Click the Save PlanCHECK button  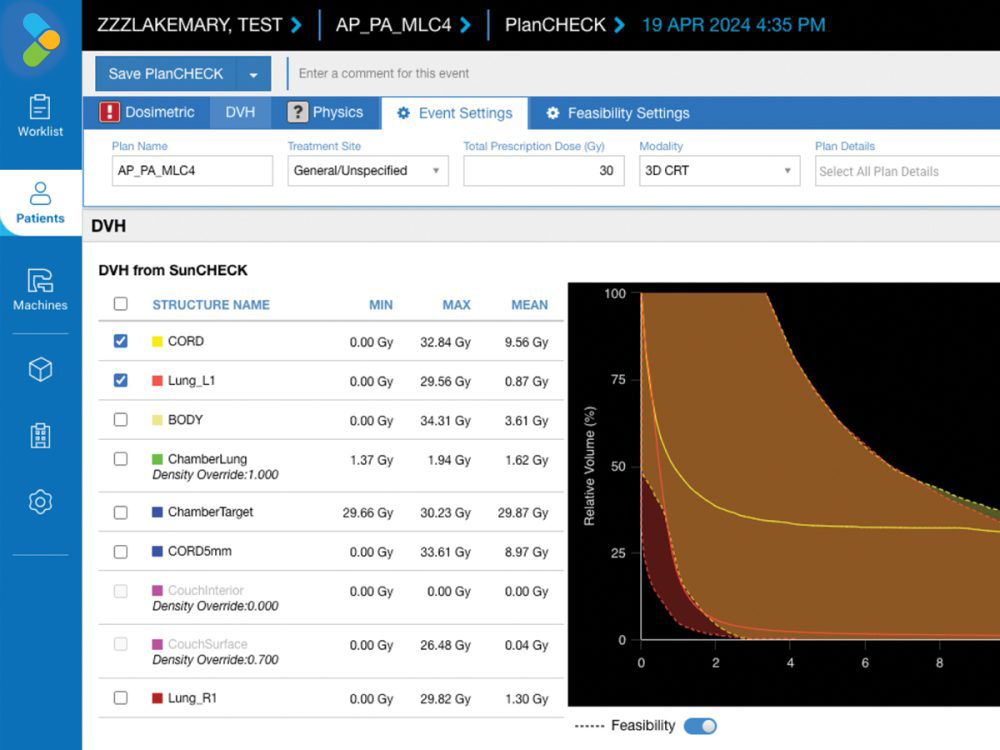click(166, 74)
